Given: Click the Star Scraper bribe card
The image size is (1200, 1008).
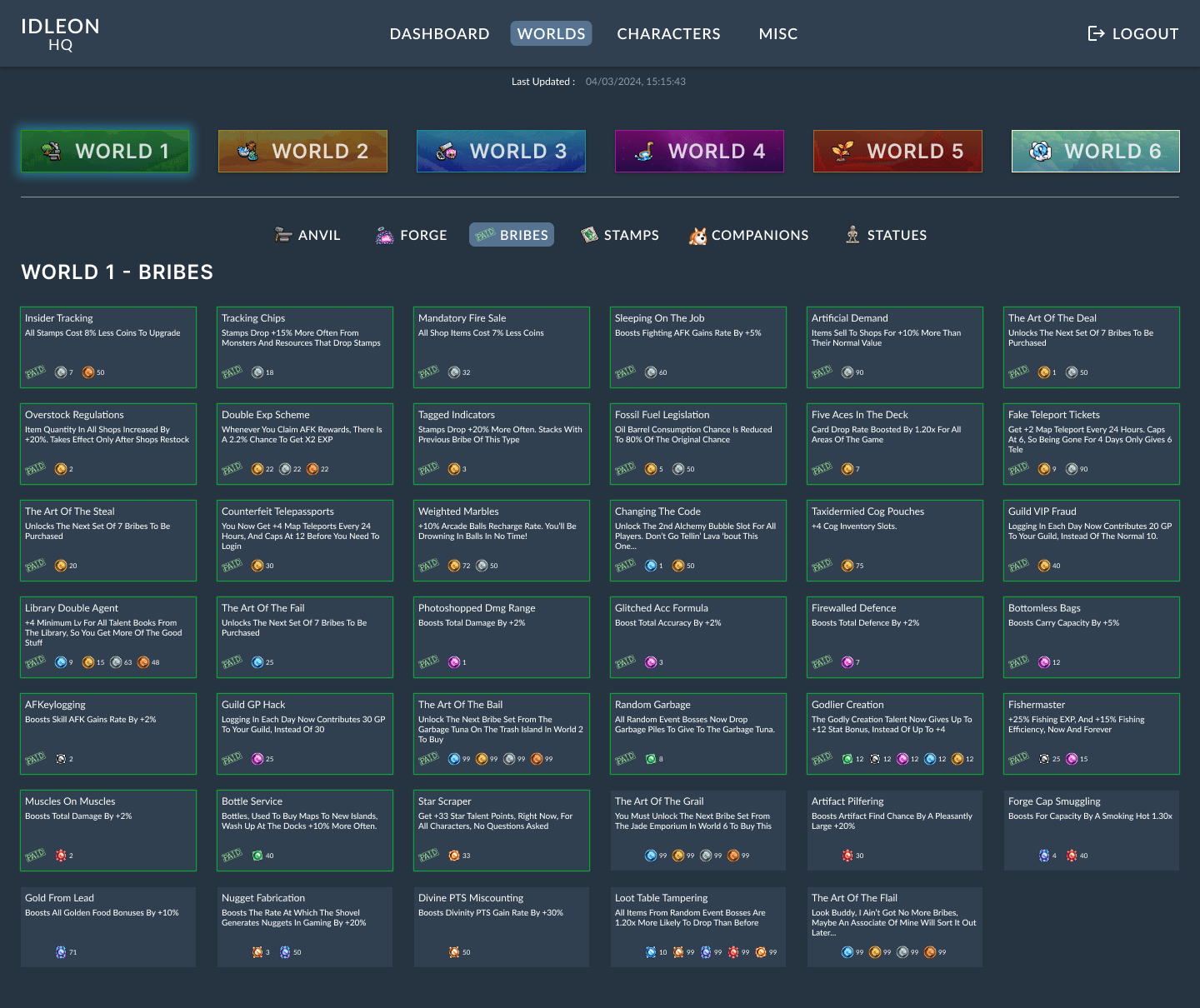Looking at the screenshot, I should tap(501, 830).
